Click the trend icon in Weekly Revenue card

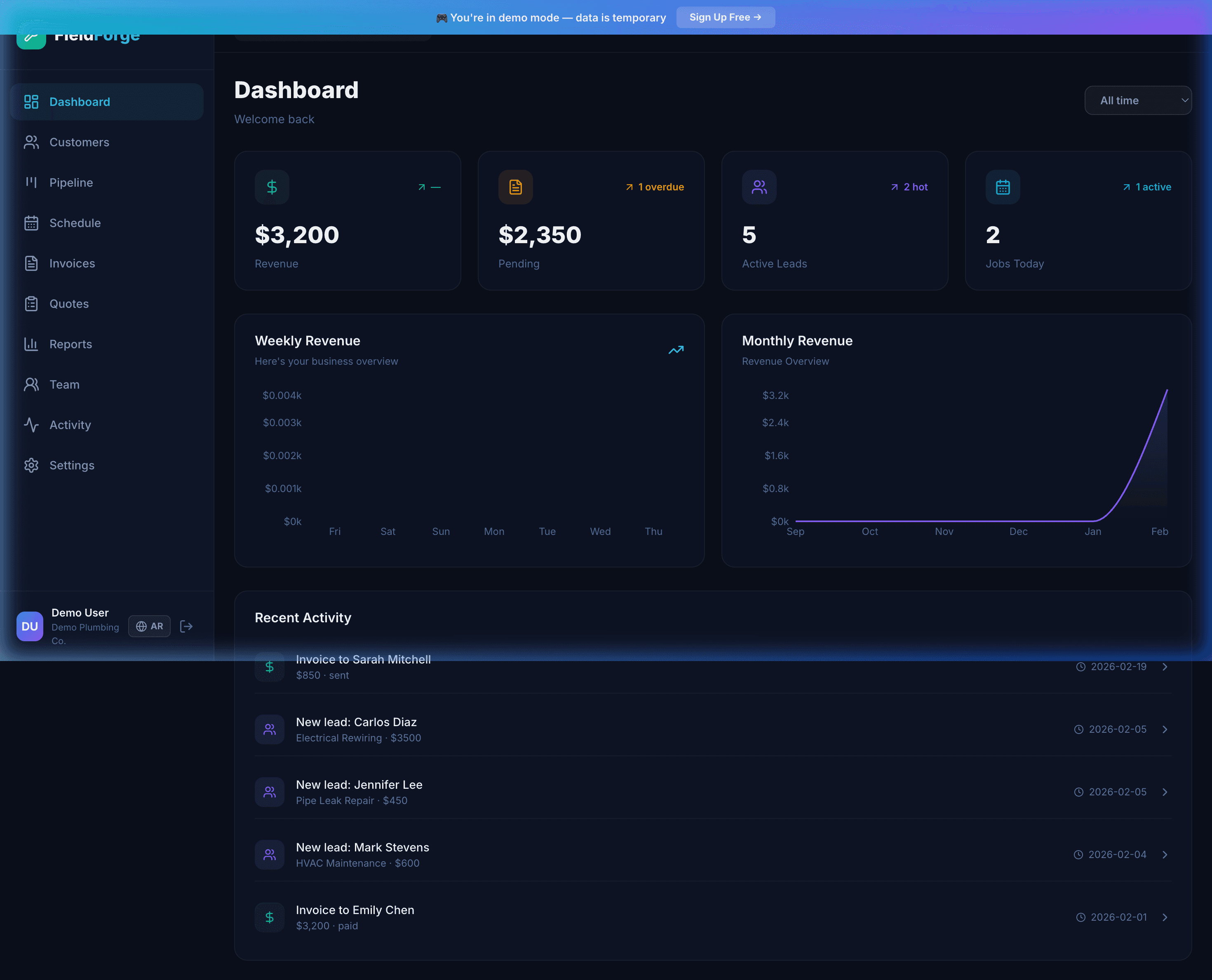(676, 350)
